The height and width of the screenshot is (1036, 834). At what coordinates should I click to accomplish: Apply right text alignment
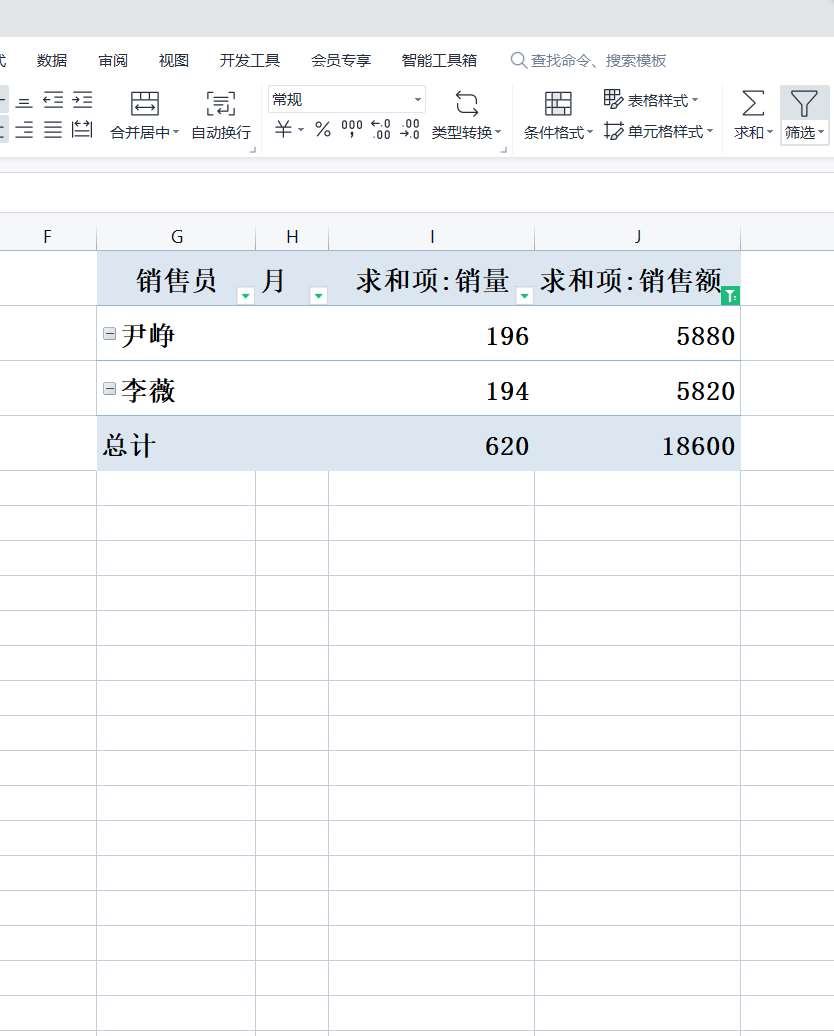(x=24, y=130)
